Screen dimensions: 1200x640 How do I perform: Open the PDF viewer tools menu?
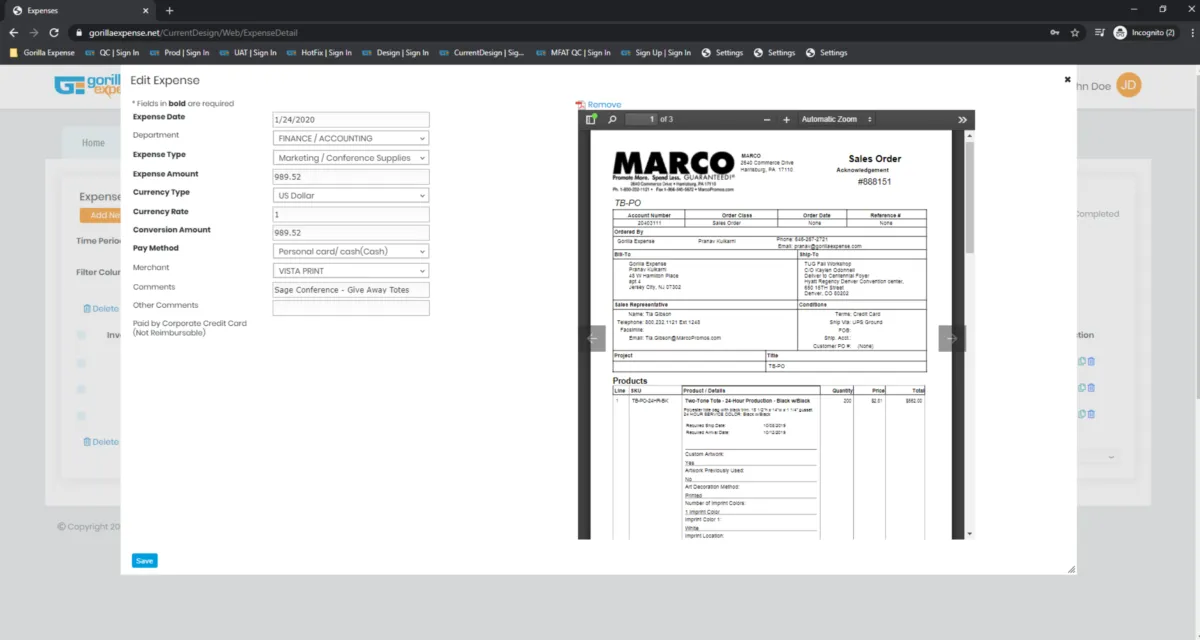click(x=962, y=119)
